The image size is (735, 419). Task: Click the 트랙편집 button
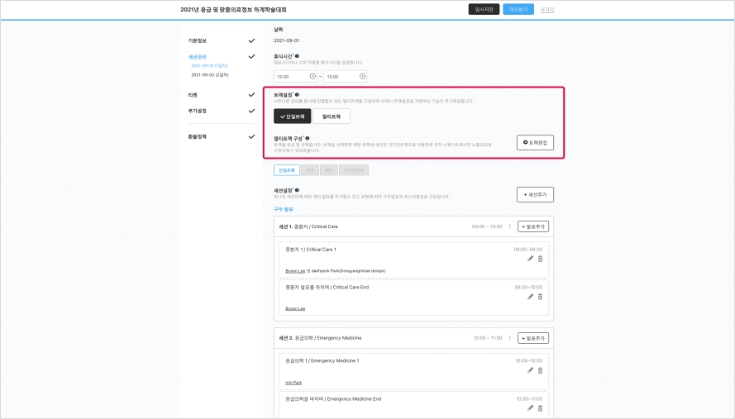(x=534, y=143)
